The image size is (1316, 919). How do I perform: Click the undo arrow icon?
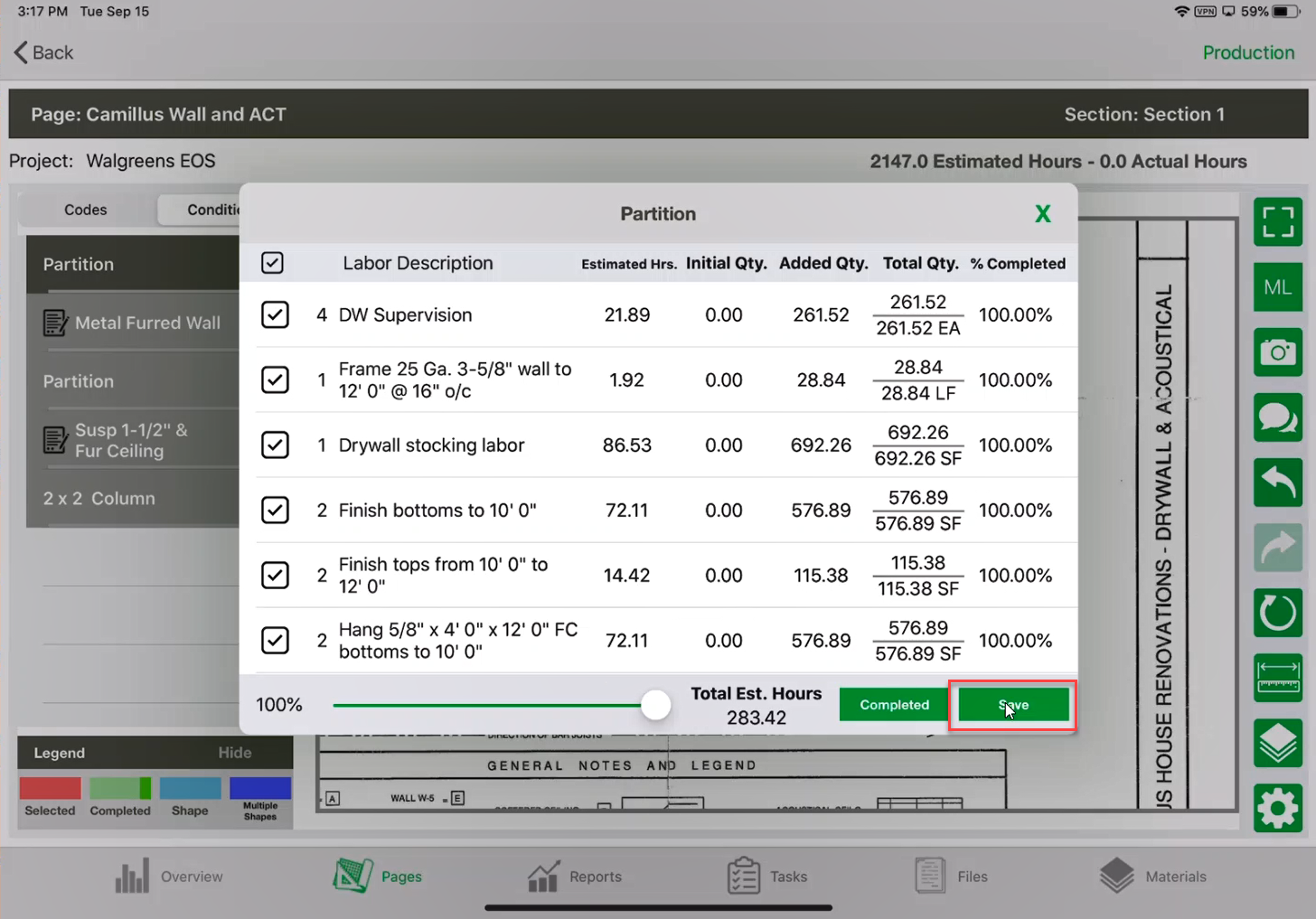click(x=1277, y=483)
